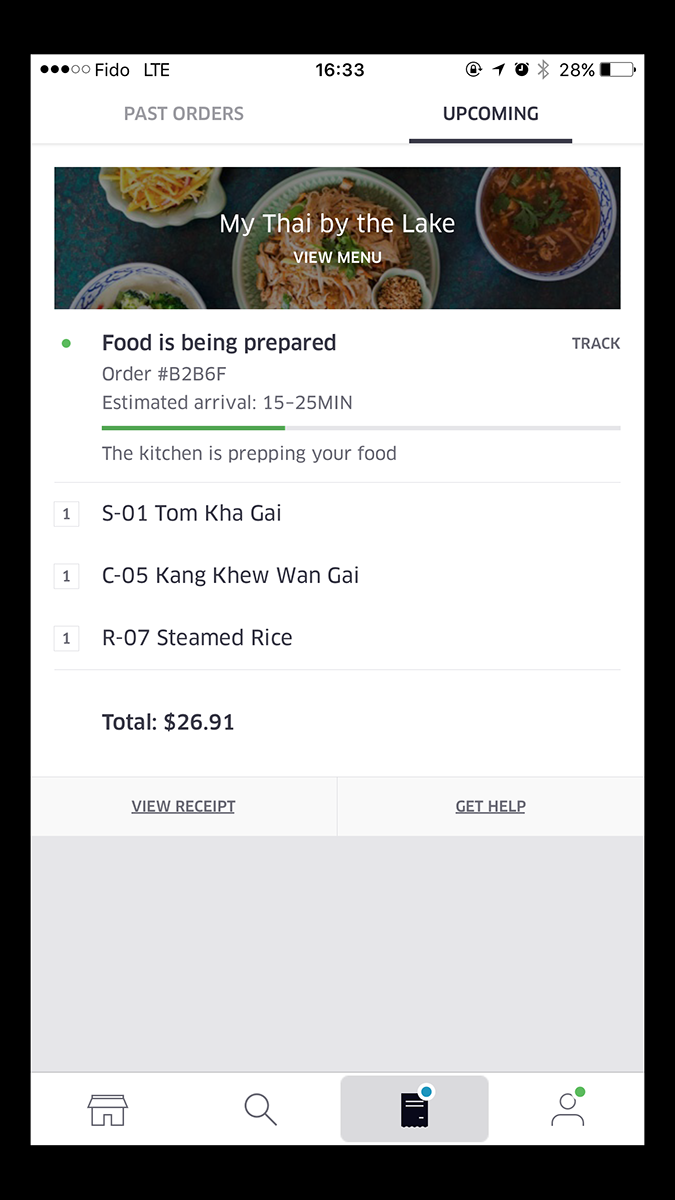
Task: Track the order in progress
Action: [596, 343]
